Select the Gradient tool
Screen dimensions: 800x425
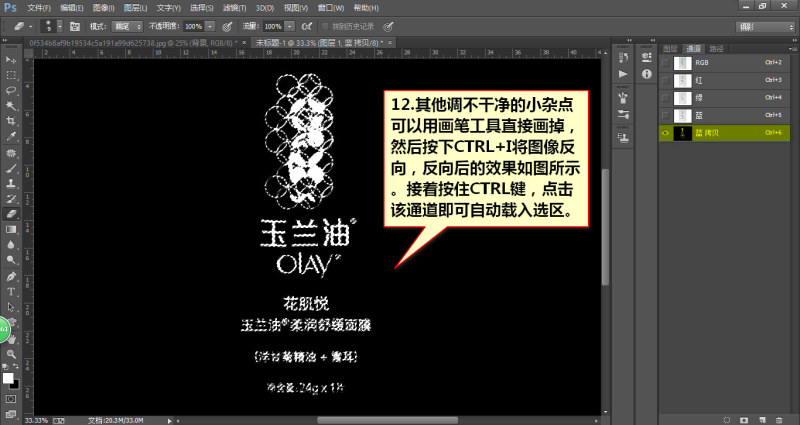point(11,230)
